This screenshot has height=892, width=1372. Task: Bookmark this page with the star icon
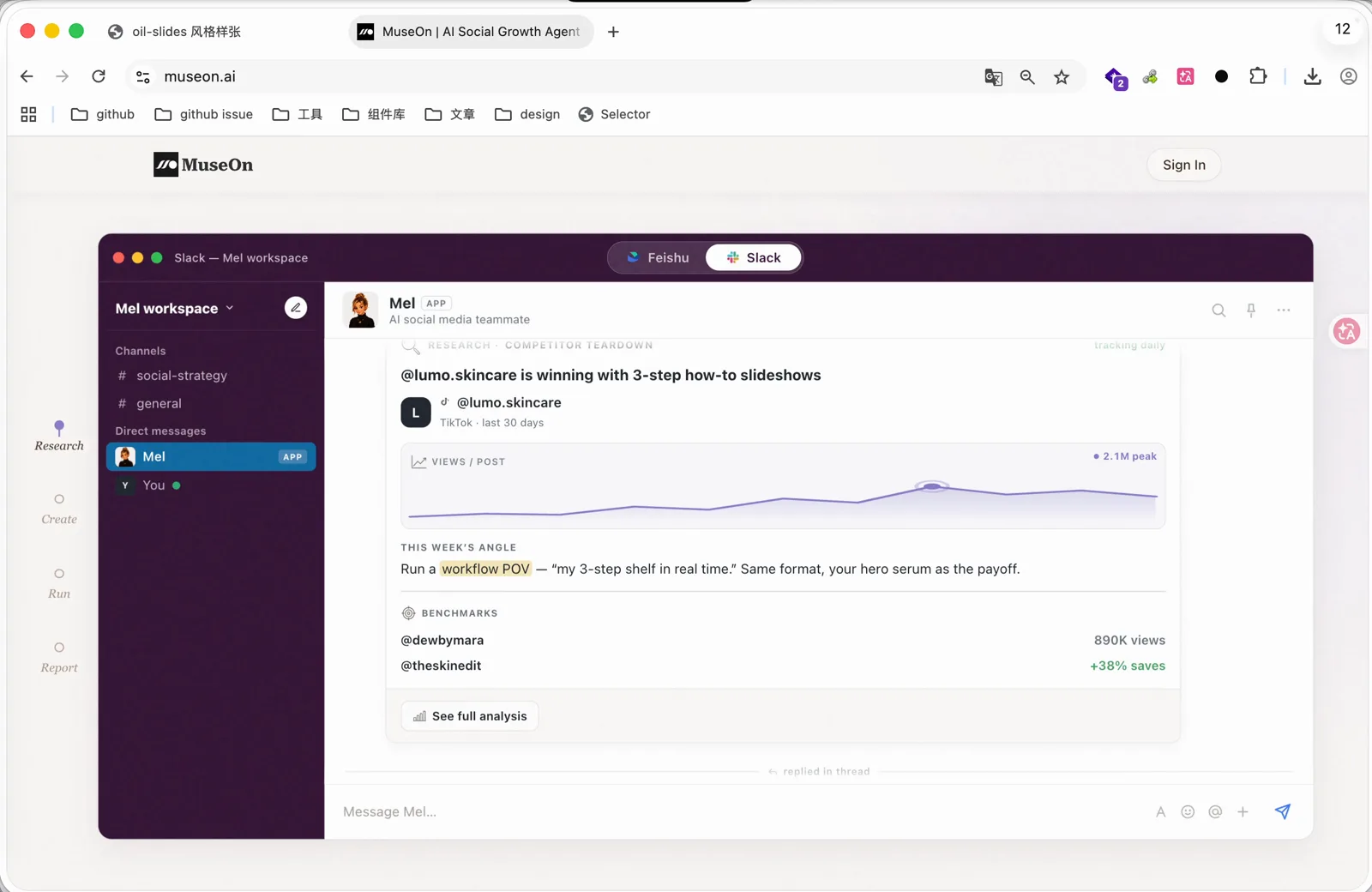coord(1062,77)
